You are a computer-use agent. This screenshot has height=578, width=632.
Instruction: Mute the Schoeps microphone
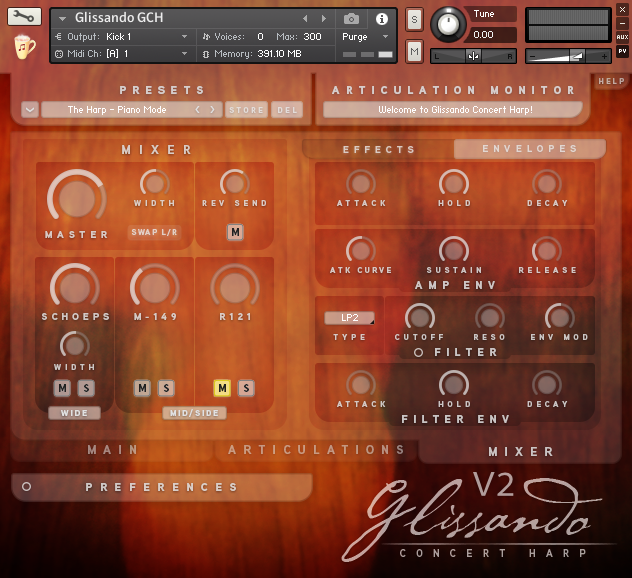click(x=62, y=388)
